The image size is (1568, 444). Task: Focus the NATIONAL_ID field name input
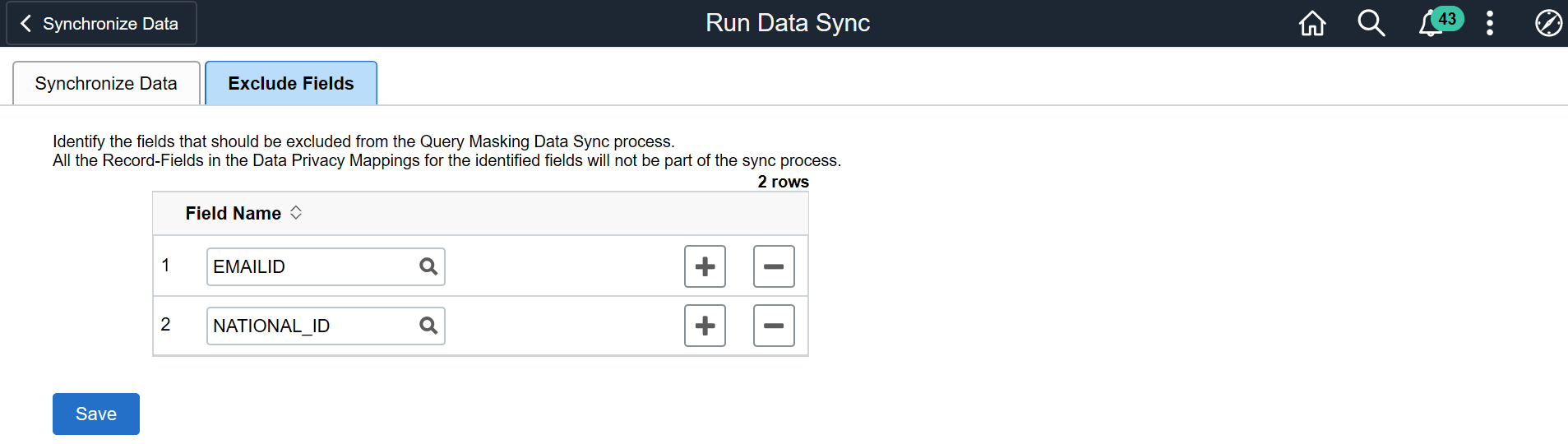tap(311, 326)
